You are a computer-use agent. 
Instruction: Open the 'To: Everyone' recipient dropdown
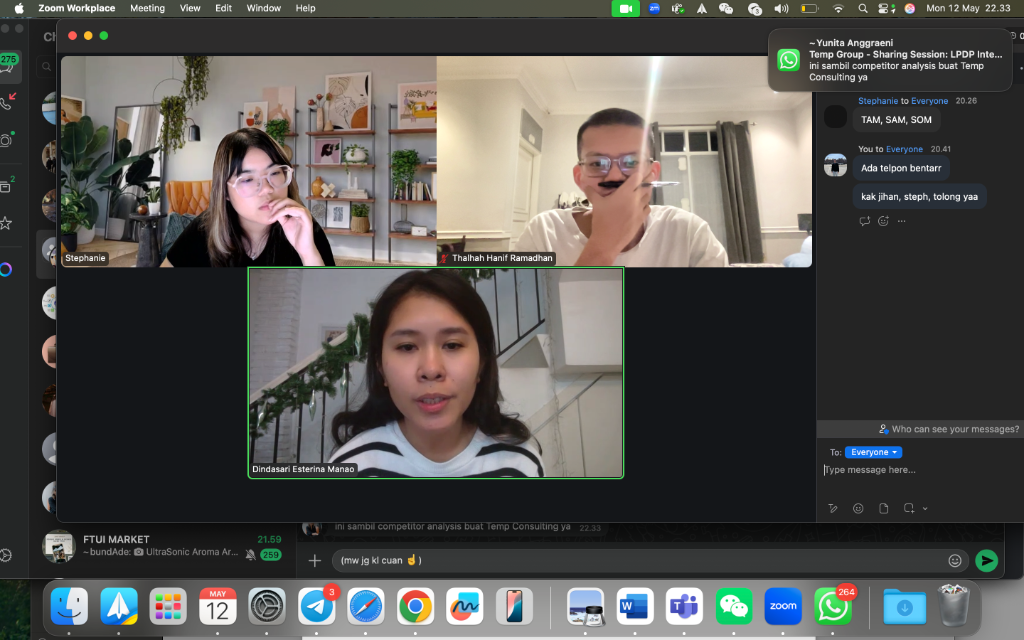tap(873, 452)
